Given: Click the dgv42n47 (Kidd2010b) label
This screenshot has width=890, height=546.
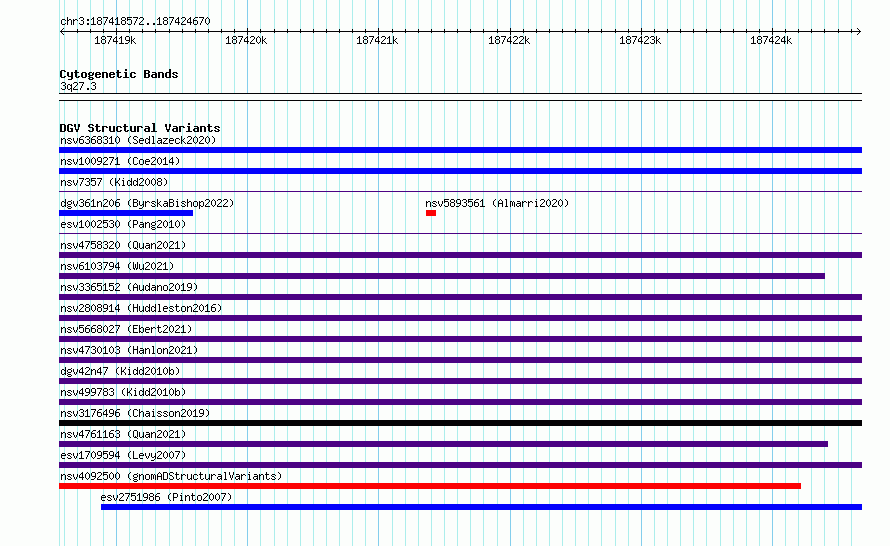Looking at the screenshot, I should [x=120, y=371].
